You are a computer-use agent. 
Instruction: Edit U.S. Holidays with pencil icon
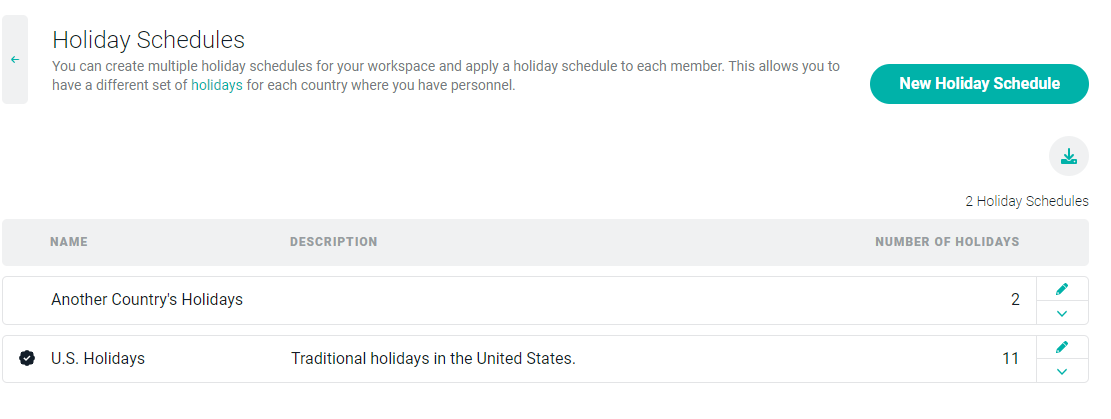tap(1061, 347)
